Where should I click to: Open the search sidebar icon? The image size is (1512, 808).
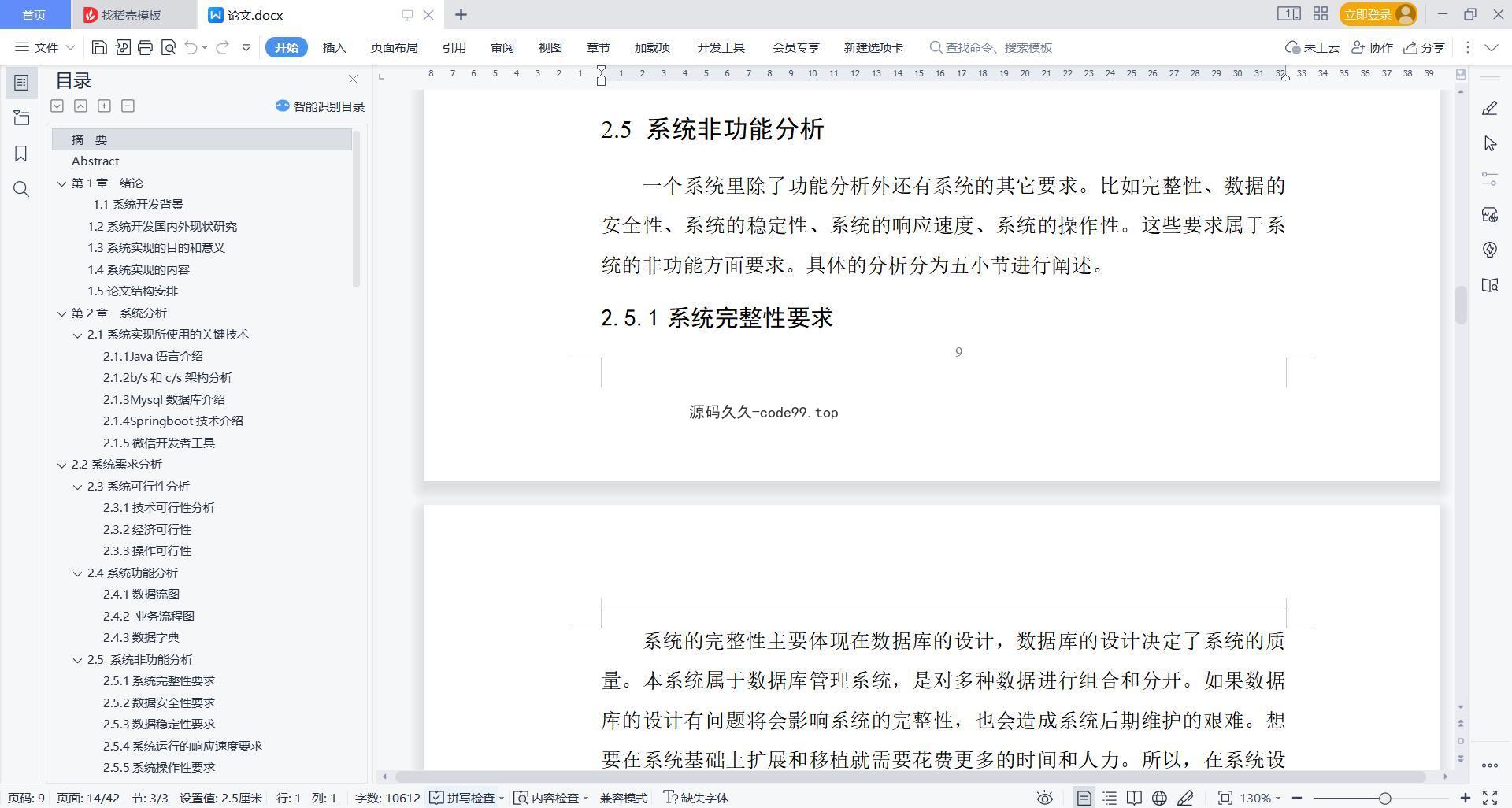21,189
